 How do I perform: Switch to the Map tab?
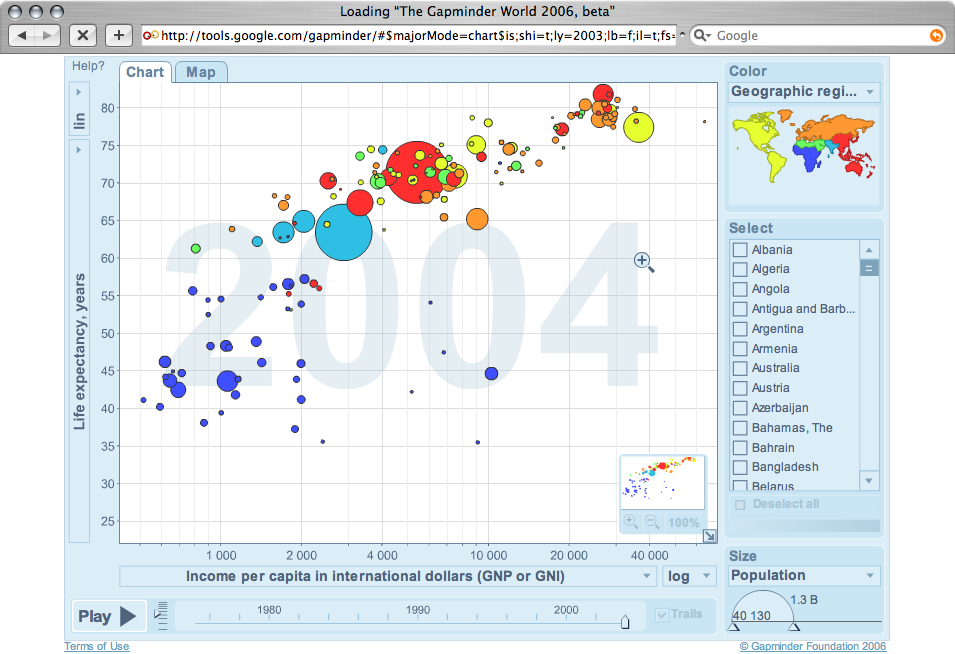click(x=200, y=72)
